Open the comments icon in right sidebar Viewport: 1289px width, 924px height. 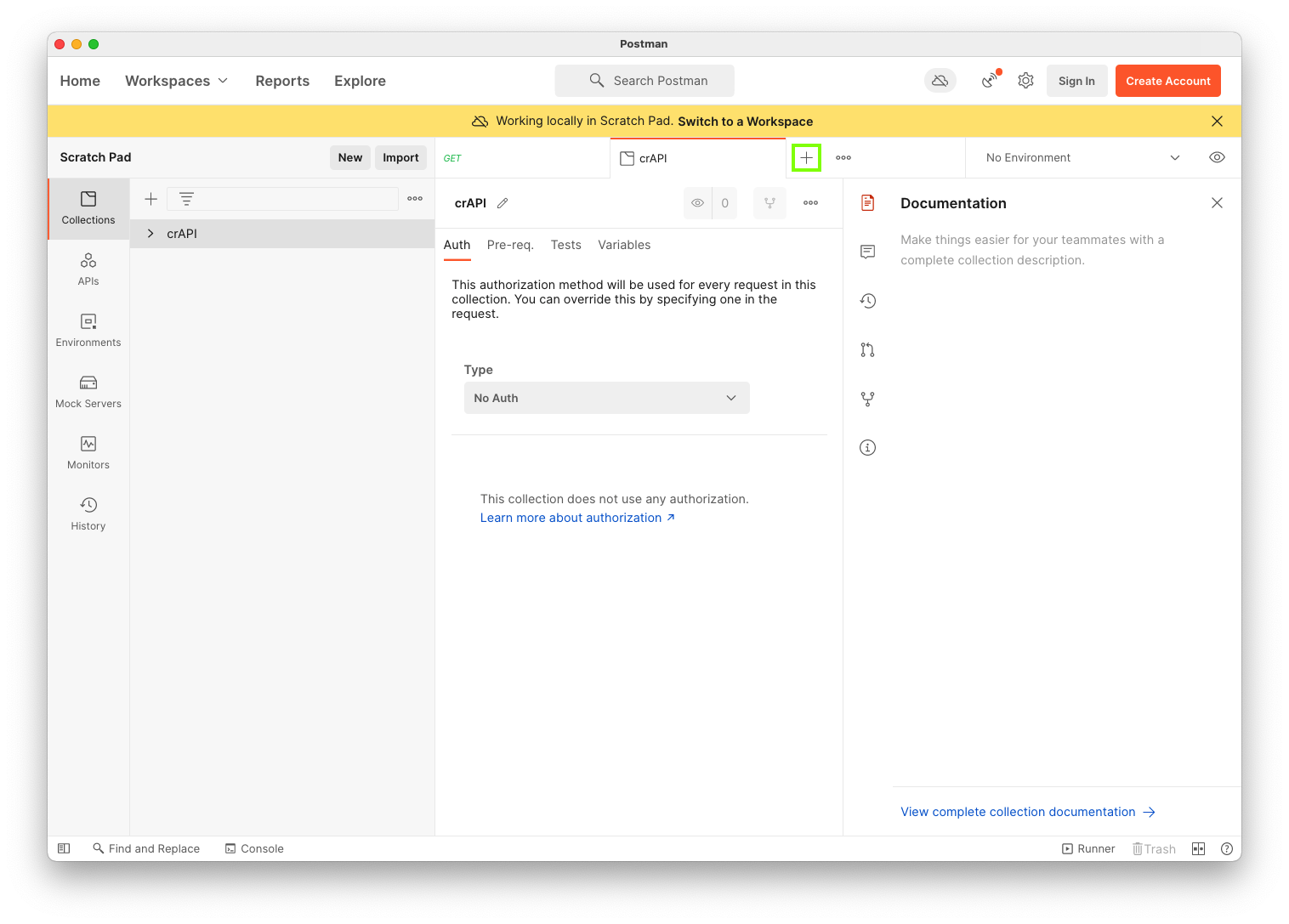(x=867, y=252)
